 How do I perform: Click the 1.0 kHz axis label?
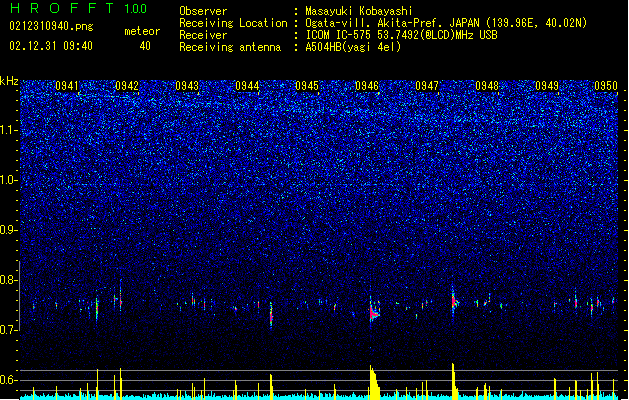9,180
